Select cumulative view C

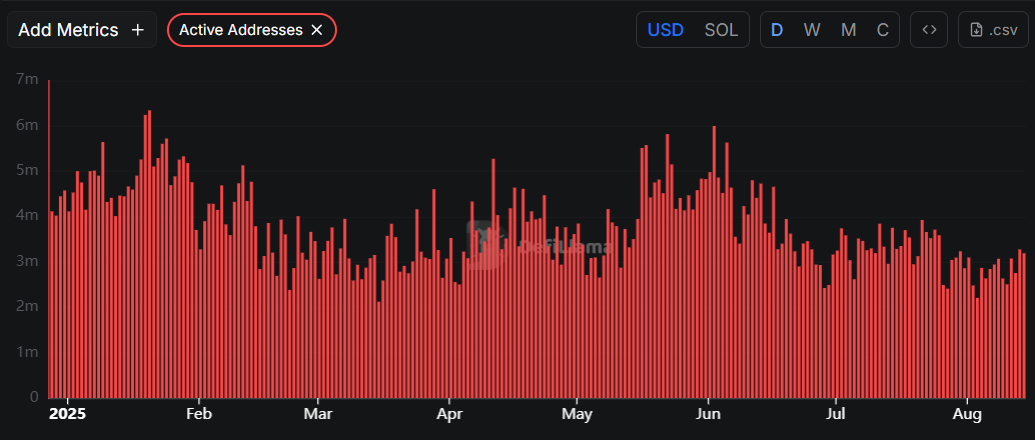[x=883, y=30]
